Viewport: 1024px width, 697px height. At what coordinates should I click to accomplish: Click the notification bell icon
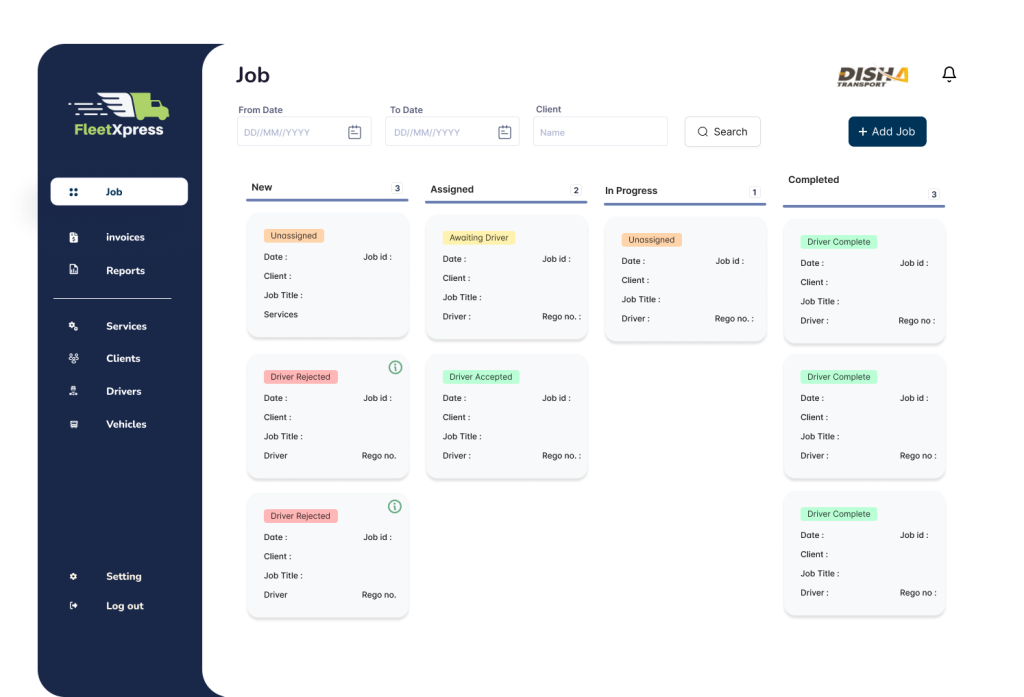[x=949, y=75]
